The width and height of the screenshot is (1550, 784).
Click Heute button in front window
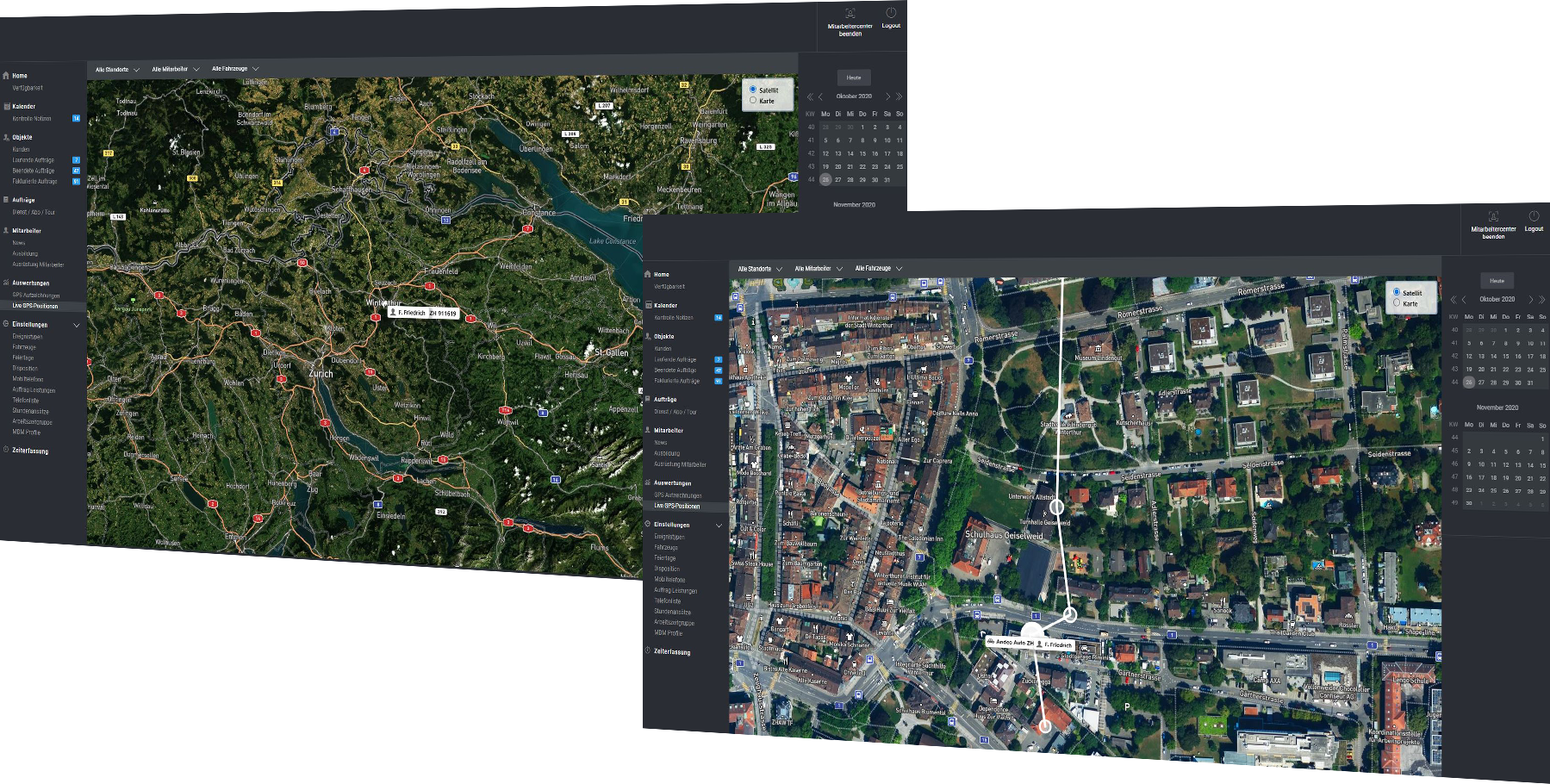pos(1497,281)
